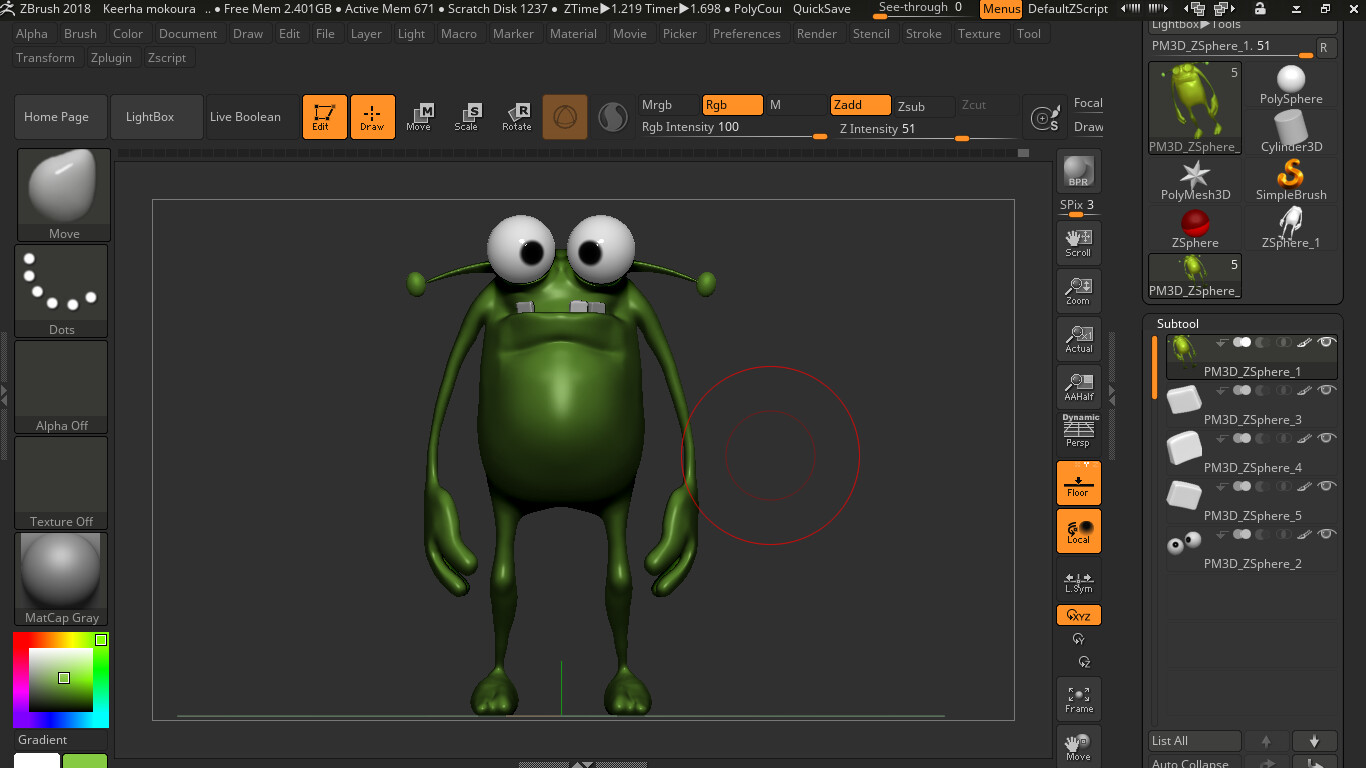1366x768 pixels.
Task: Open the Preferences menu
Action: pos(747,33)
